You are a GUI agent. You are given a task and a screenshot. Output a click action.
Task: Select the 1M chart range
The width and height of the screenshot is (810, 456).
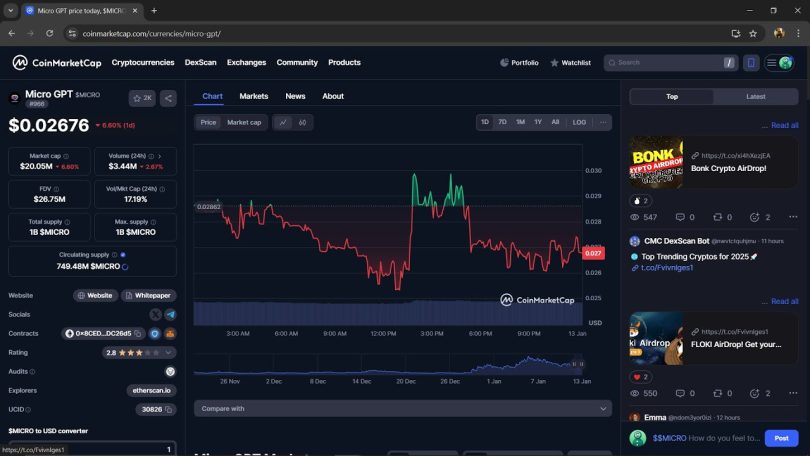(x=520, y=122)
